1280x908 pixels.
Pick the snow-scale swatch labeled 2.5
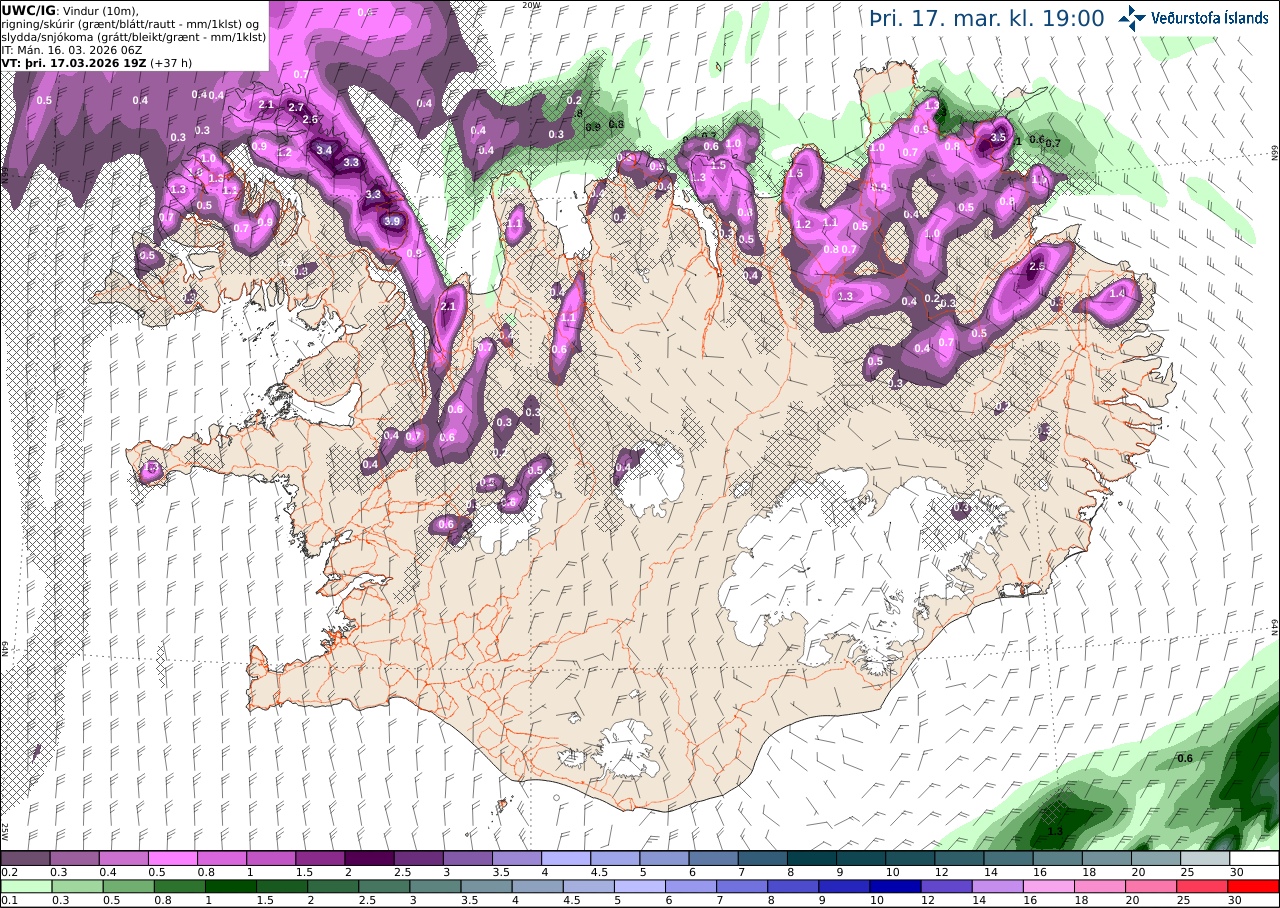[418, 858]
